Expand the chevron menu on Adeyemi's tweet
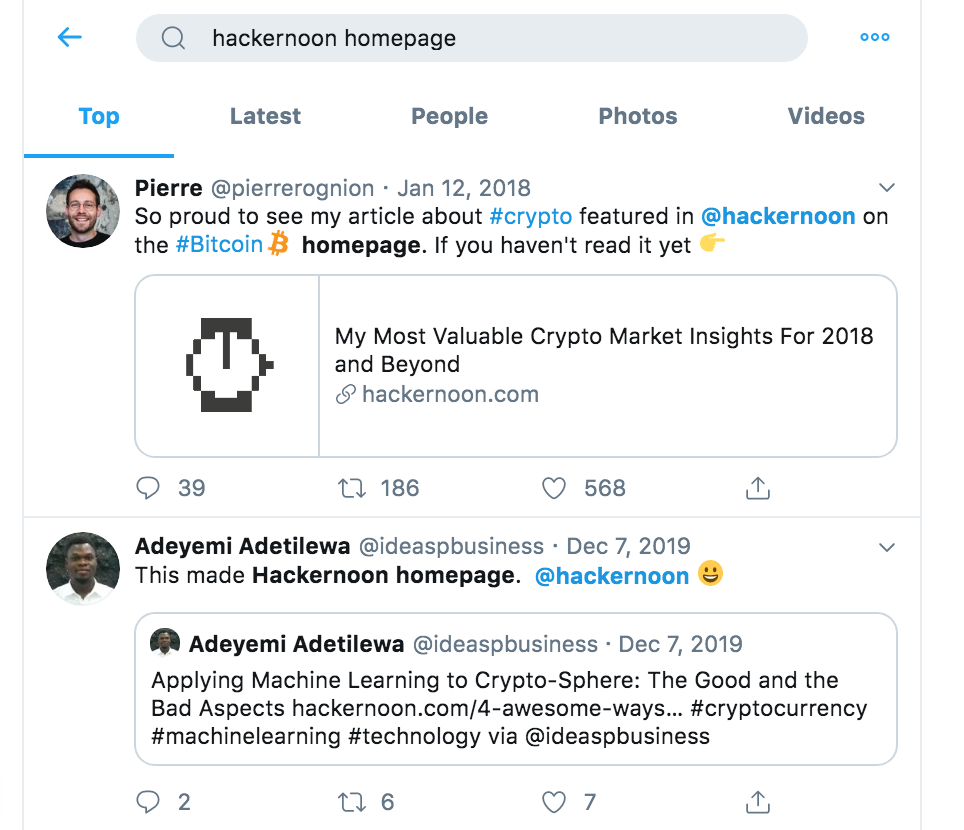Screen dimensions: 964x830 886,547
